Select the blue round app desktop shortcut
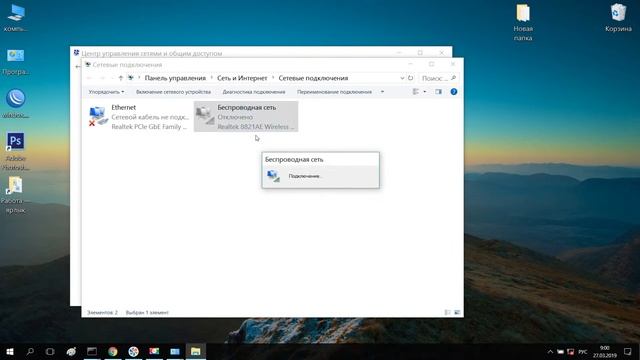The height and width of the screenshot is (360, 640). pos(16,104)
